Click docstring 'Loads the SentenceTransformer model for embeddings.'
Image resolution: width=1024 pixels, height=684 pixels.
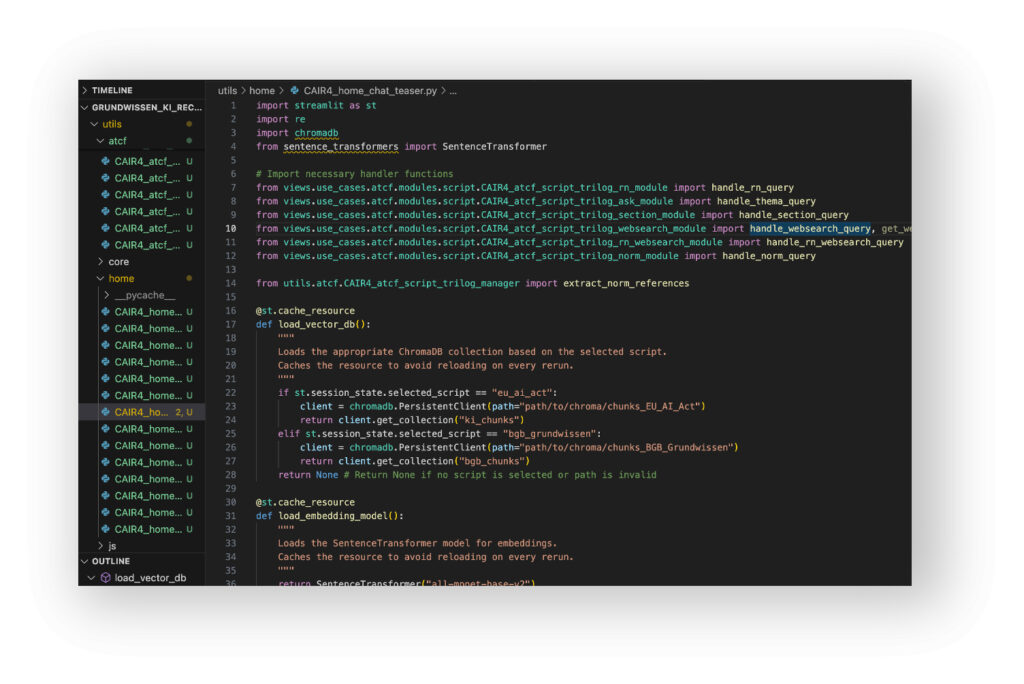click(417, 544)
